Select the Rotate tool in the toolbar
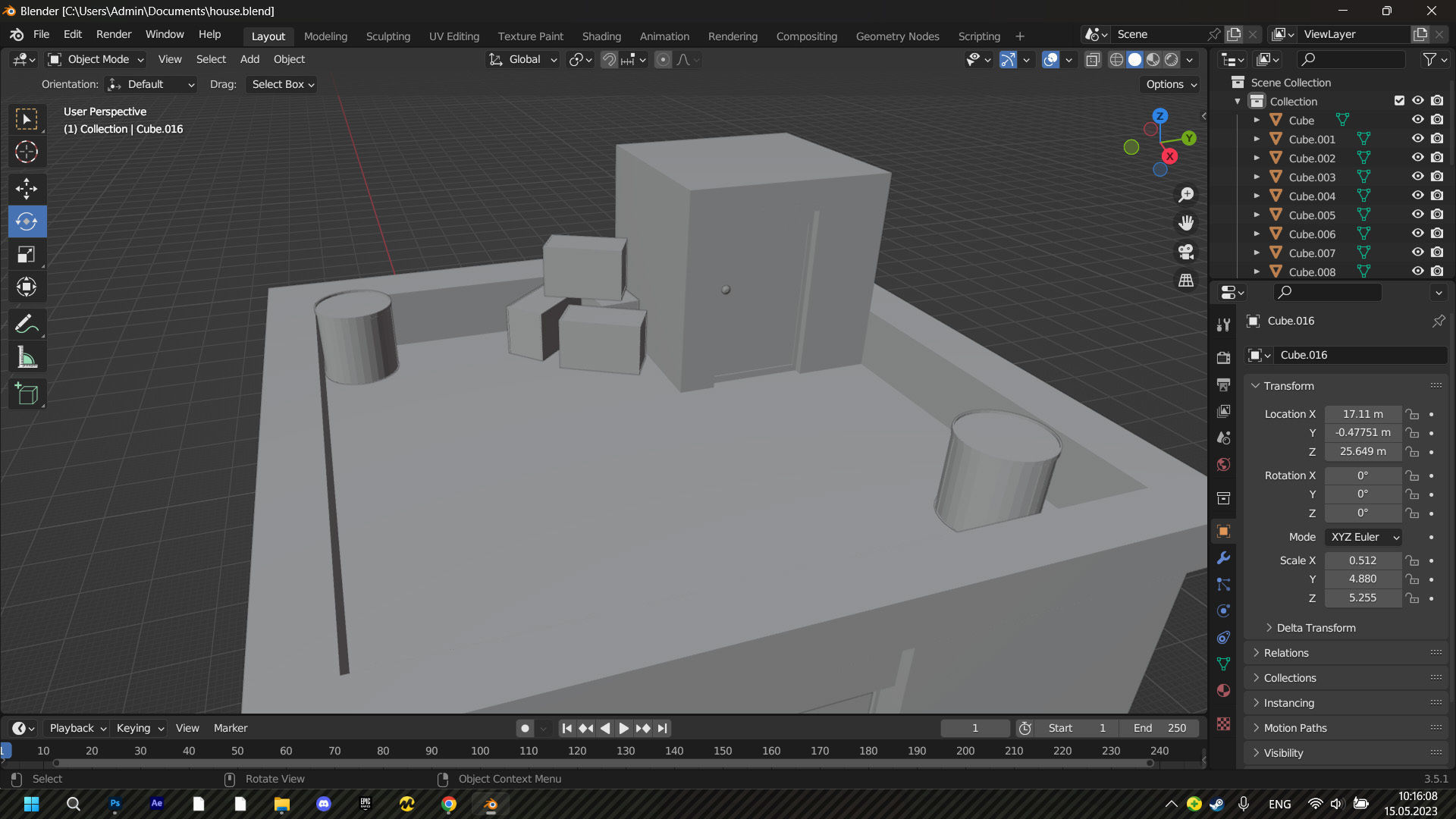1456x819 pixels. coord(27,221)
